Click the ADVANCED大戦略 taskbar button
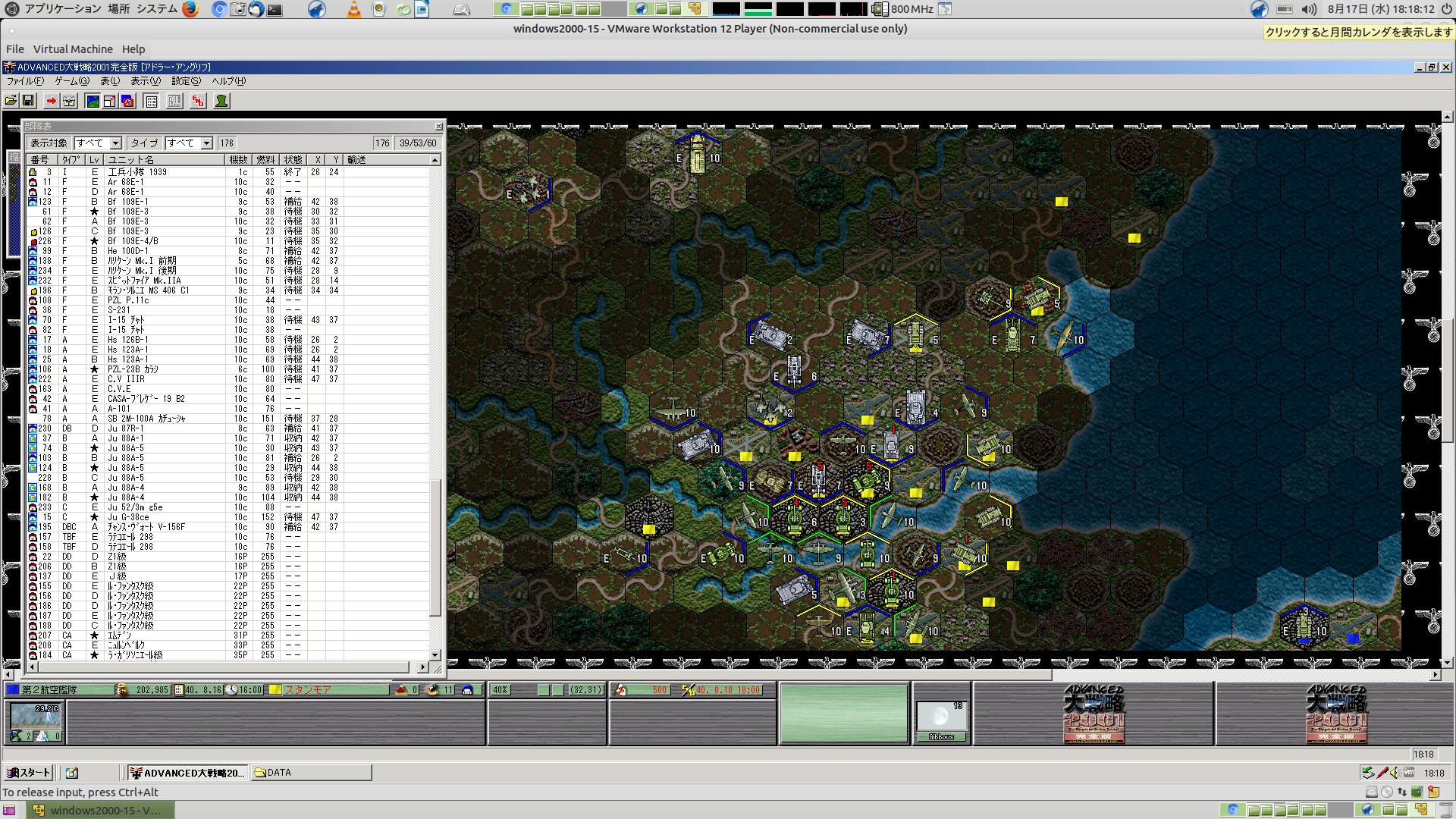The image size is (1456, 819). pos(187,773)
